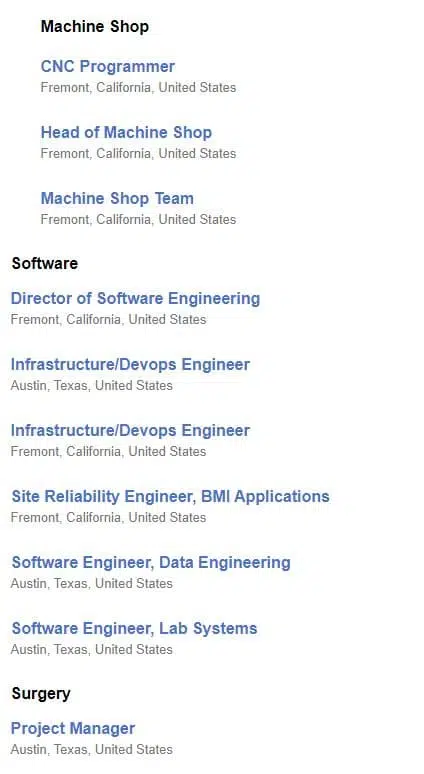Open Director of Software Engineering role
The image size is (424, 774).
[x=135, y=299]
